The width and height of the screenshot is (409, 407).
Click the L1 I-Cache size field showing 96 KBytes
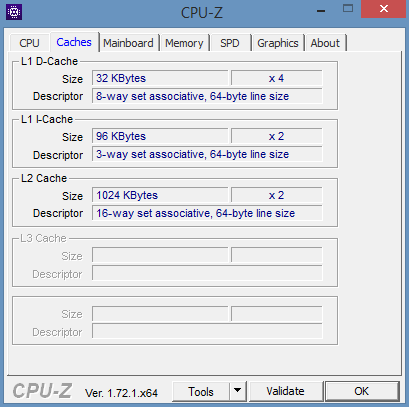tap(160, 136)
